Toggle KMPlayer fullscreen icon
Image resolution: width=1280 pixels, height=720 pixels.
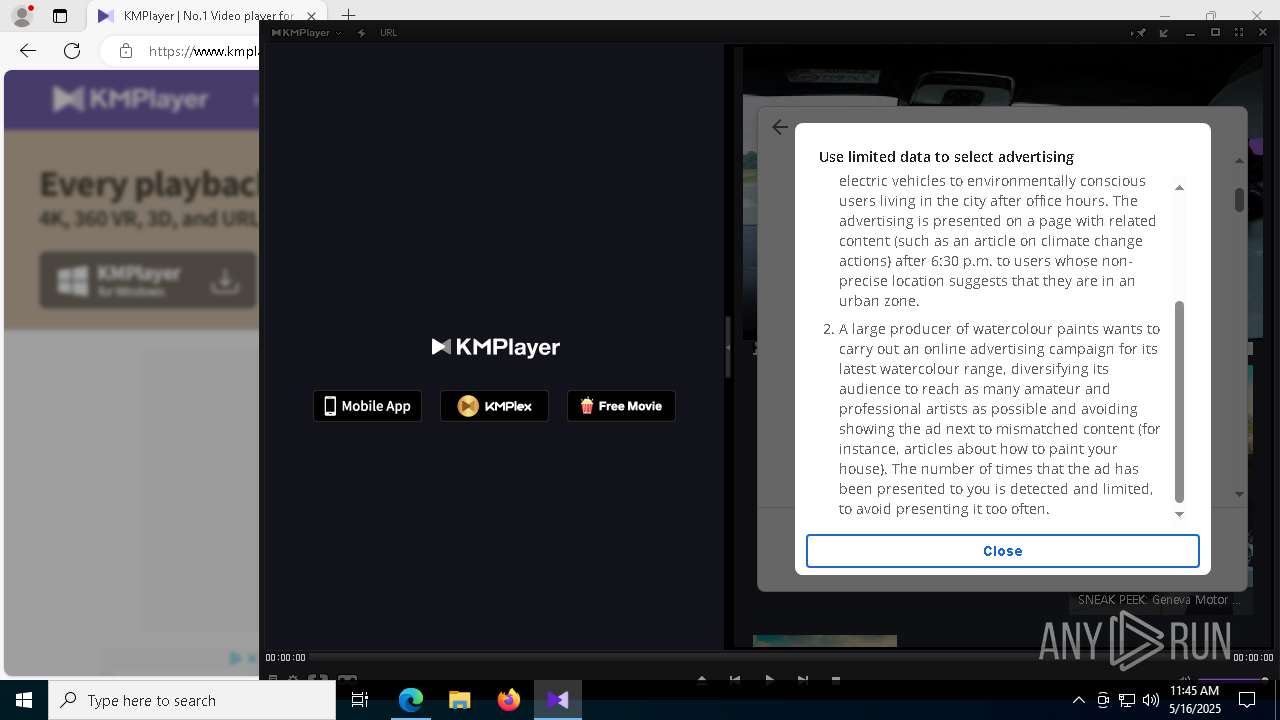click(1239, 32)
